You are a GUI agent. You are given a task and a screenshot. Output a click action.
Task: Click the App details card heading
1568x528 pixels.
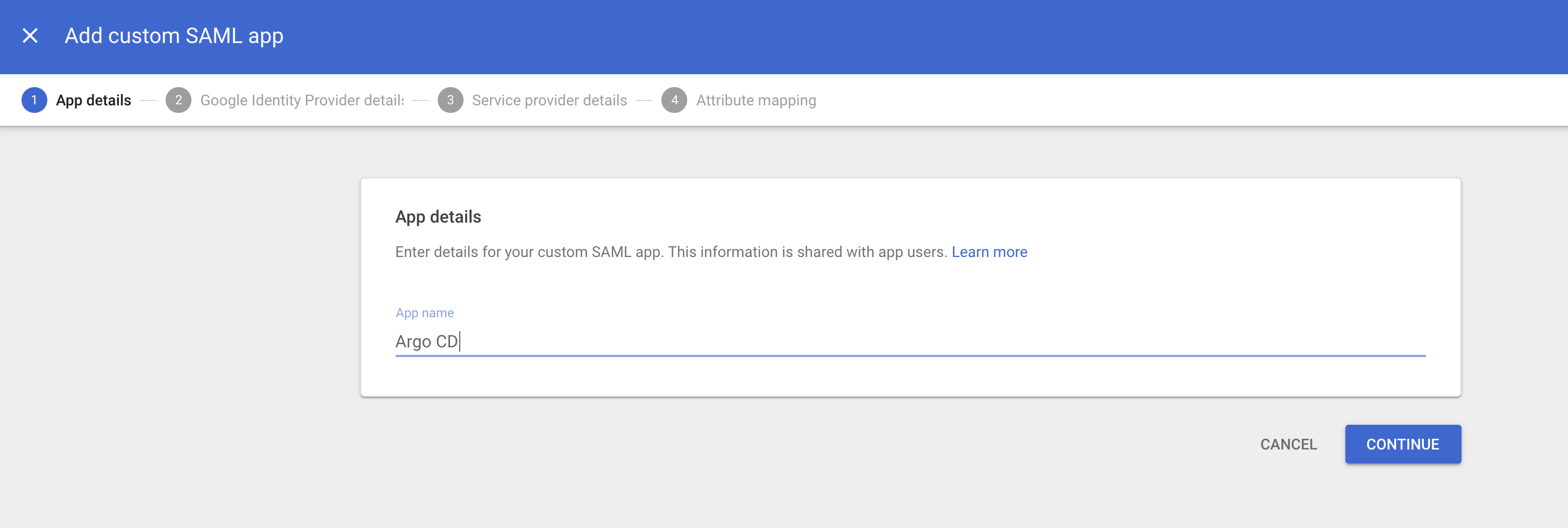438,217
